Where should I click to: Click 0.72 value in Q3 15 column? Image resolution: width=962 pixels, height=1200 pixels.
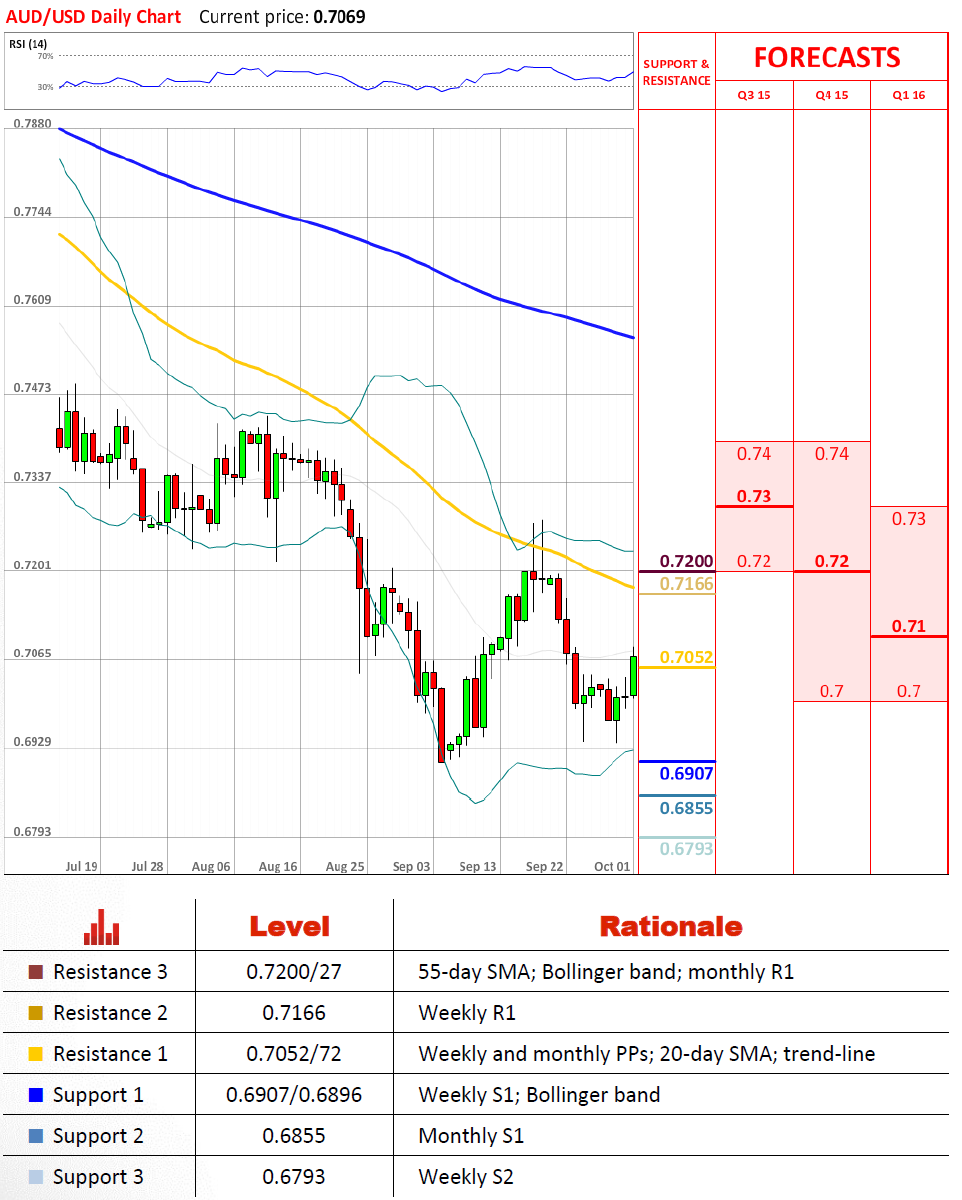[x=754, y=561]
